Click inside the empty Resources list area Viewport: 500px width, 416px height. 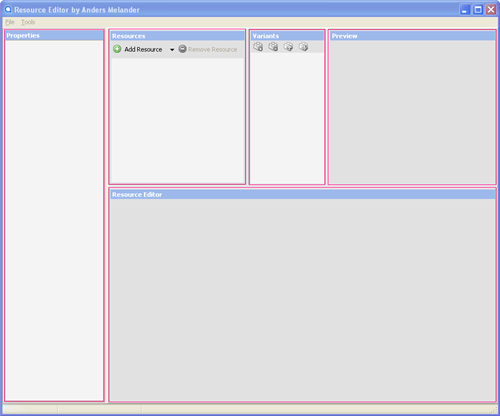tap(177, 120)
